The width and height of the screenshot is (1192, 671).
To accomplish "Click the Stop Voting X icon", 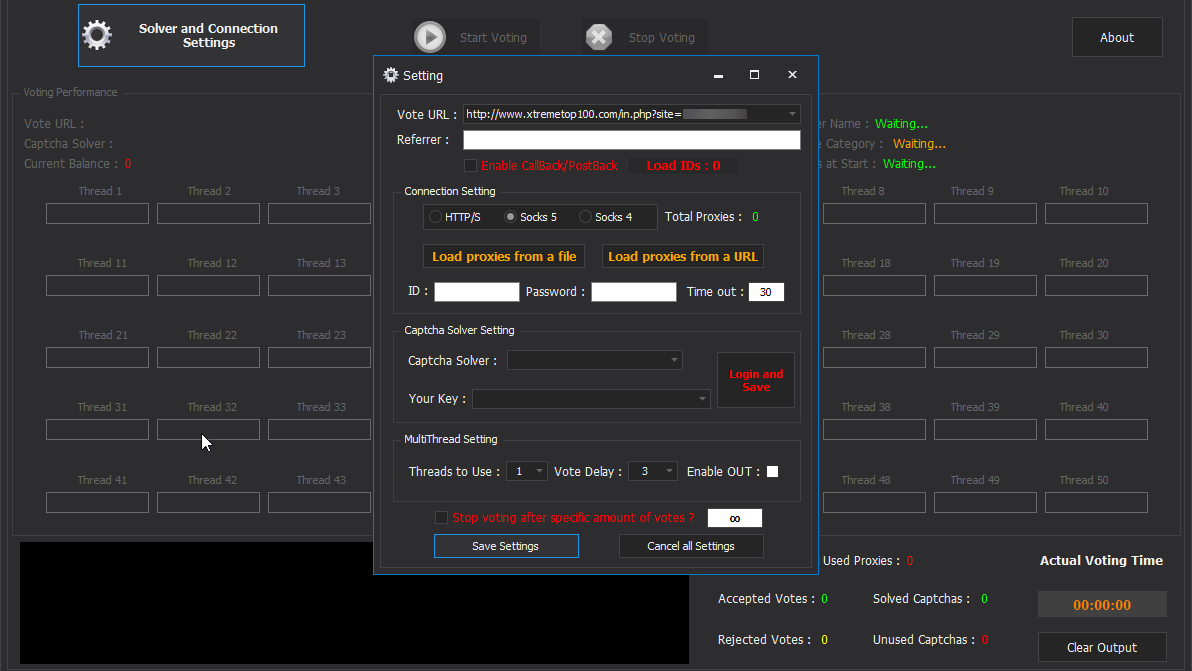I will click(598, 37).
